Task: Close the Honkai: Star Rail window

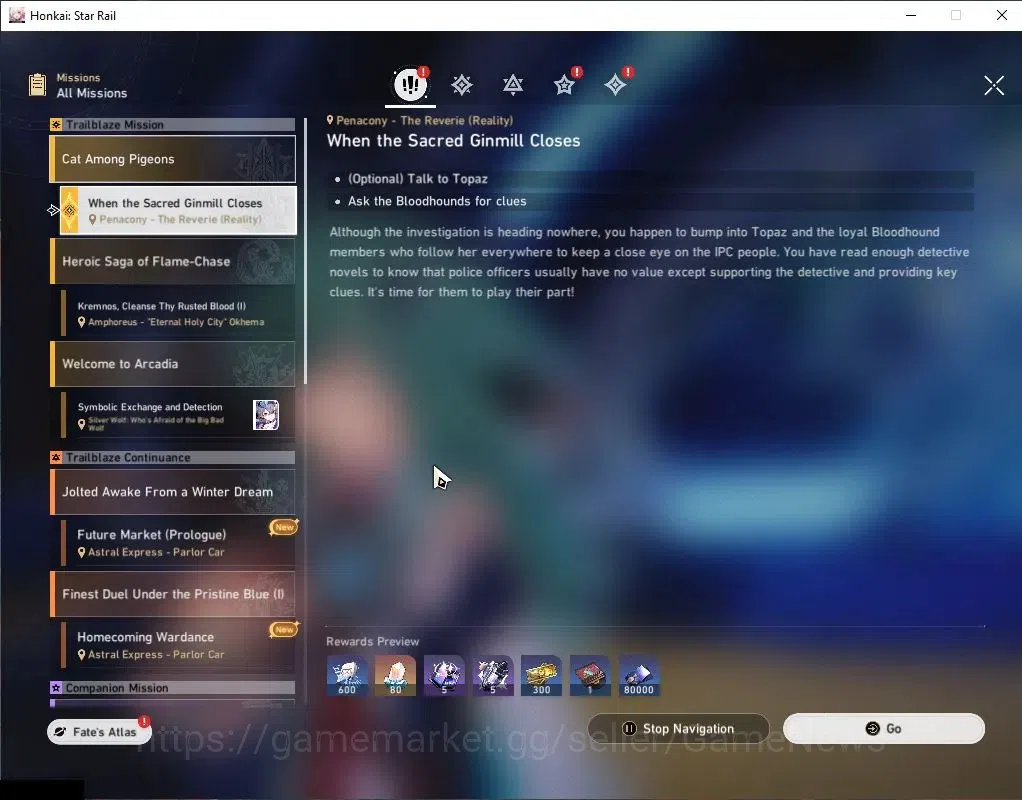Action: (1002, 15)
